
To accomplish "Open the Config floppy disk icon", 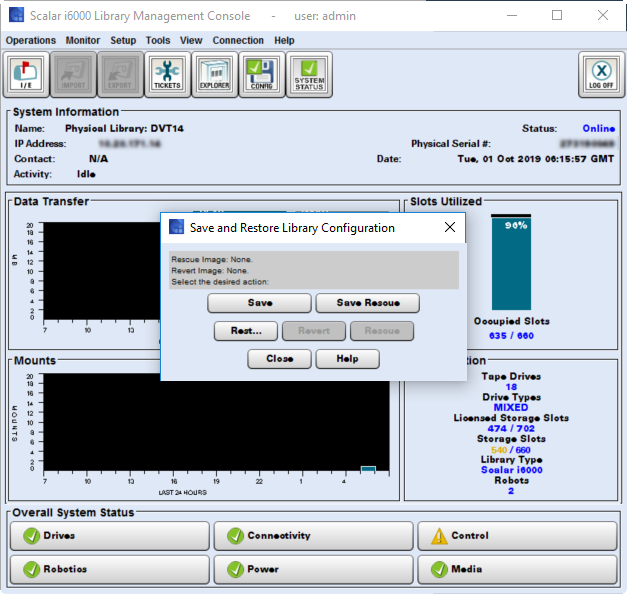I will (x=262, y=74).
